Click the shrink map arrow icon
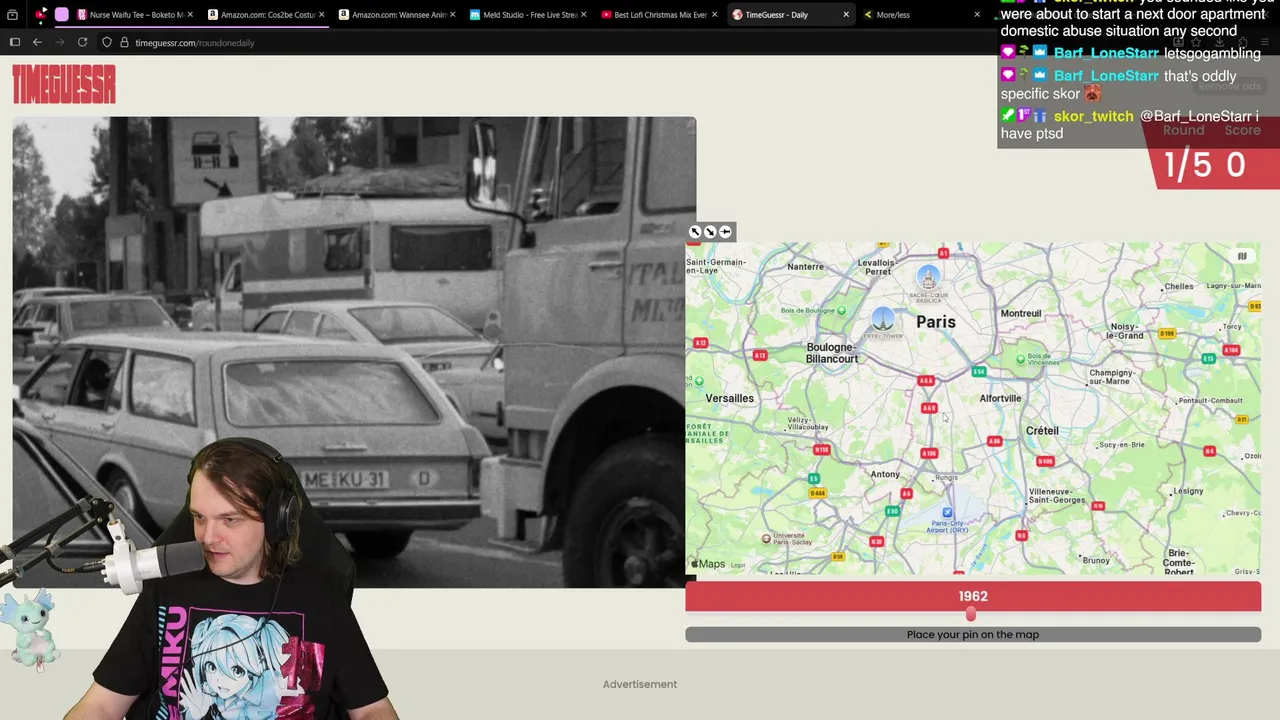This screenshot has height=720, width=1280. tap(710, 232)
